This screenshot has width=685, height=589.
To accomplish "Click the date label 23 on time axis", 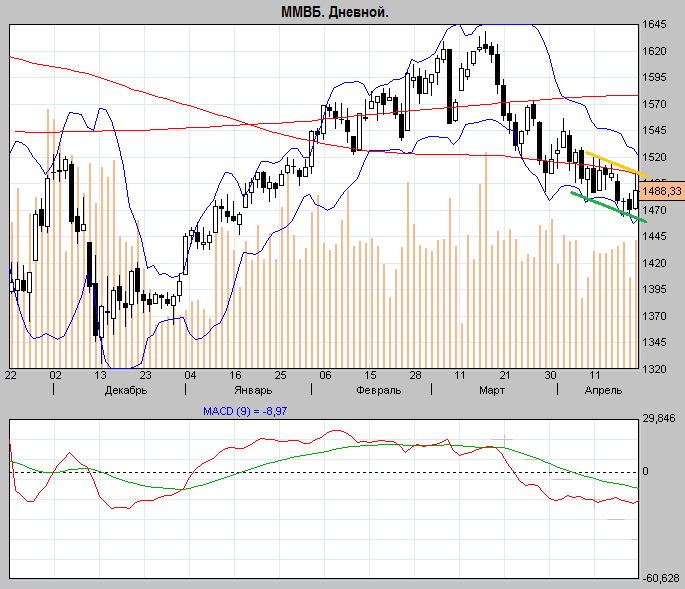I will [x=145, y=375].
